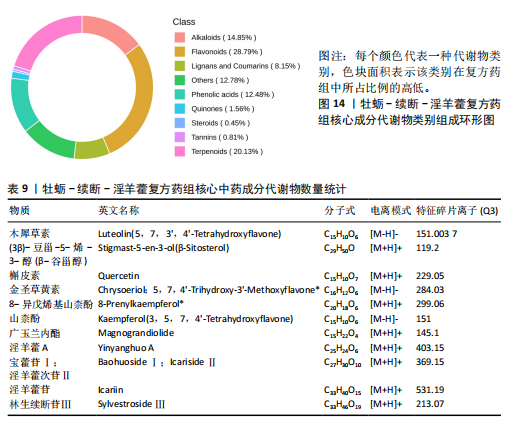Click the Class legend title
Viewport: 513px width, 430px height.
184,22
